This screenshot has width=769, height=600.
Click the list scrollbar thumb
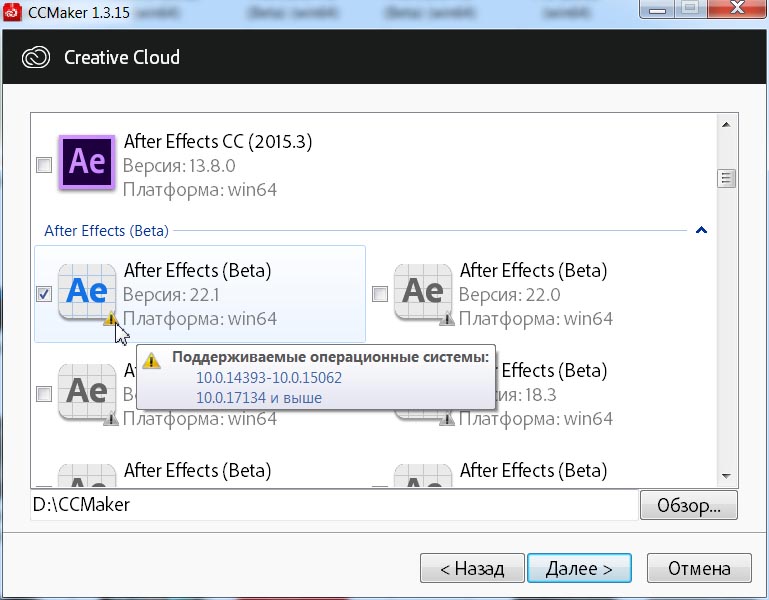click(726, 178)
